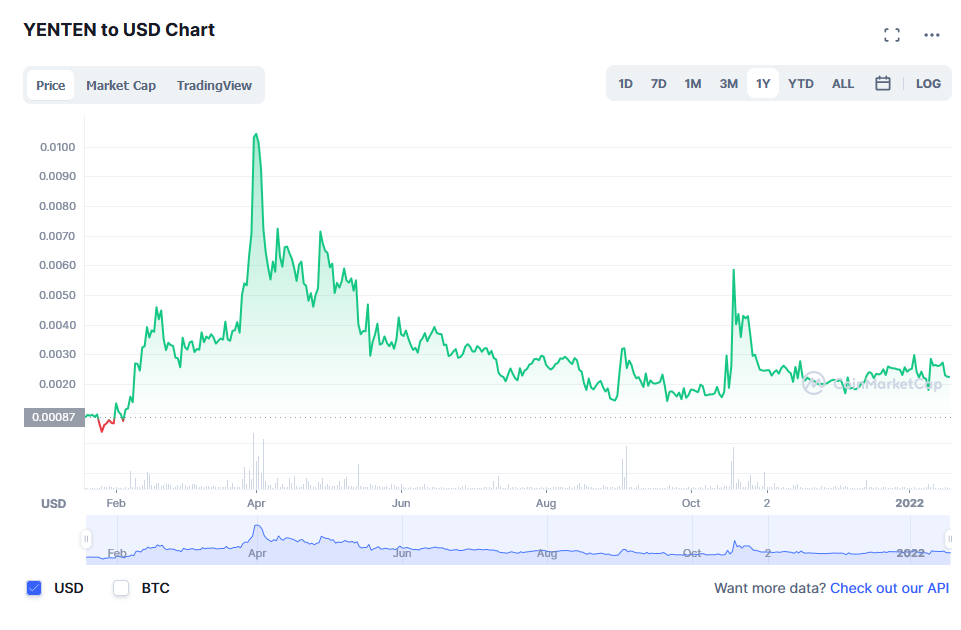
Task: Grab the right handle of range navigator
Action: (x=949, y=539)
